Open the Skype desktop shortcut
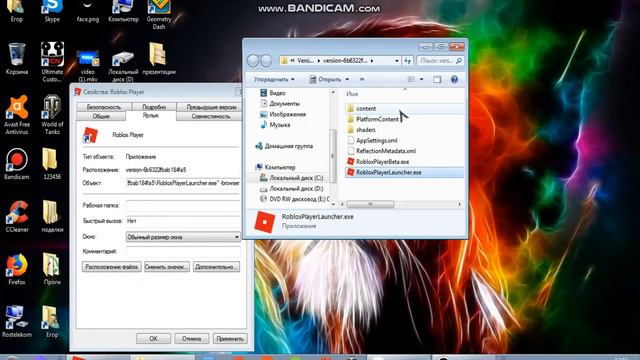Image resolution: width=640 pixels, height=360 pixels. click(x=52, y=11)
